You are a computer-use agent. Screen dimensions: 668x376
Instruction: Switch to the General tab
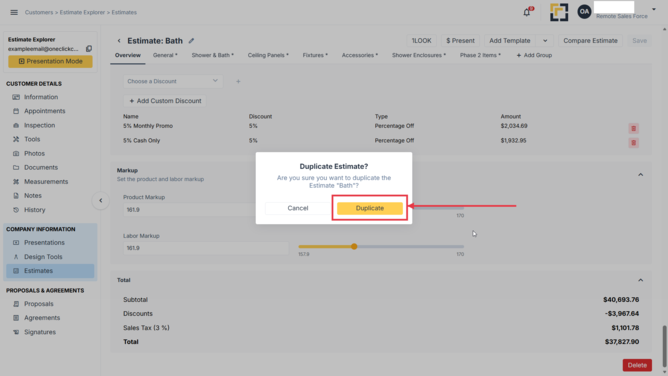165,55
